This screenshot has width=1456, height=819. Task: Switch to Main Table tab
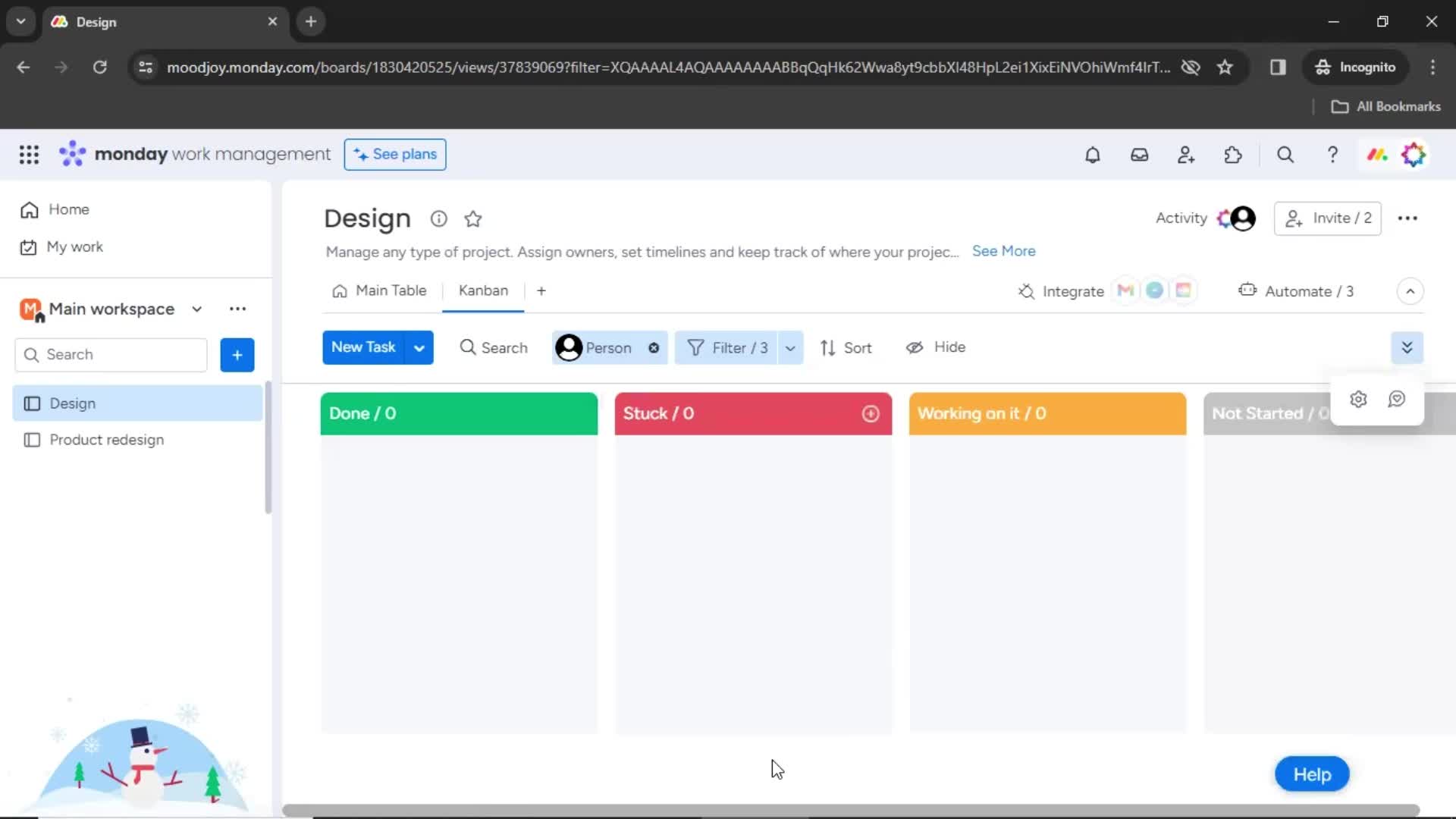[x=390, y=290]
